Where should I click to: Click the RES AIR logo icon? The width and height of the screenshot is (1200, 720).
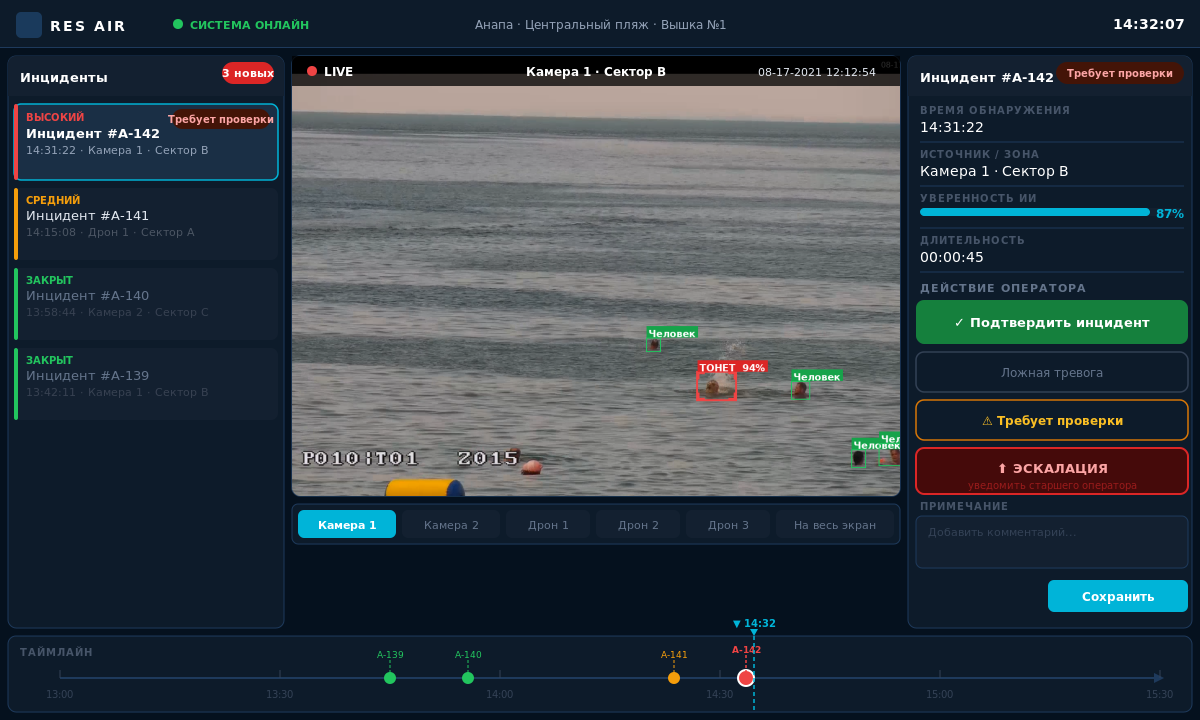pos(29,25)
